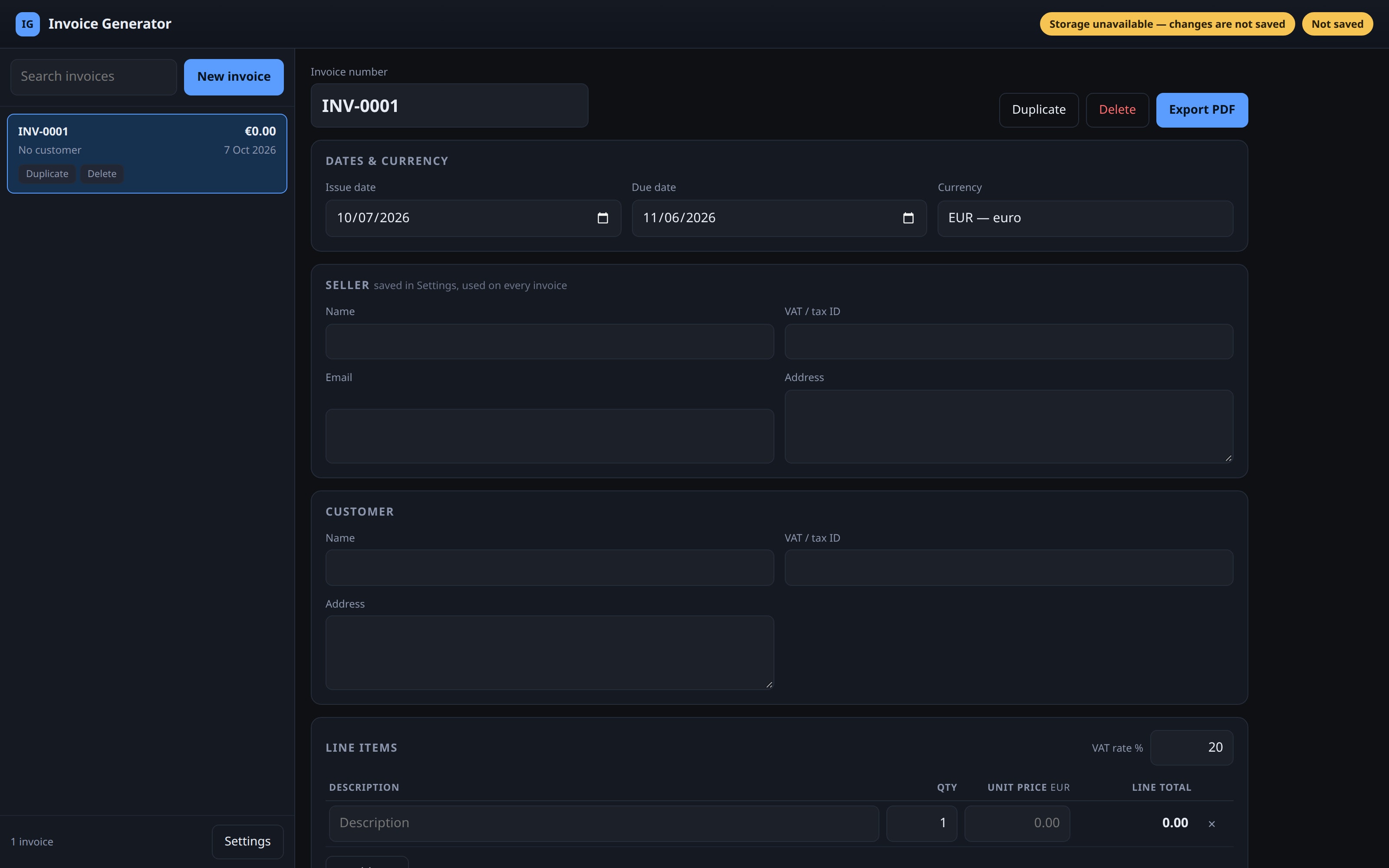Remove the line item with the × icon
The image size is (1389, 868).
tap(1211, 824)
